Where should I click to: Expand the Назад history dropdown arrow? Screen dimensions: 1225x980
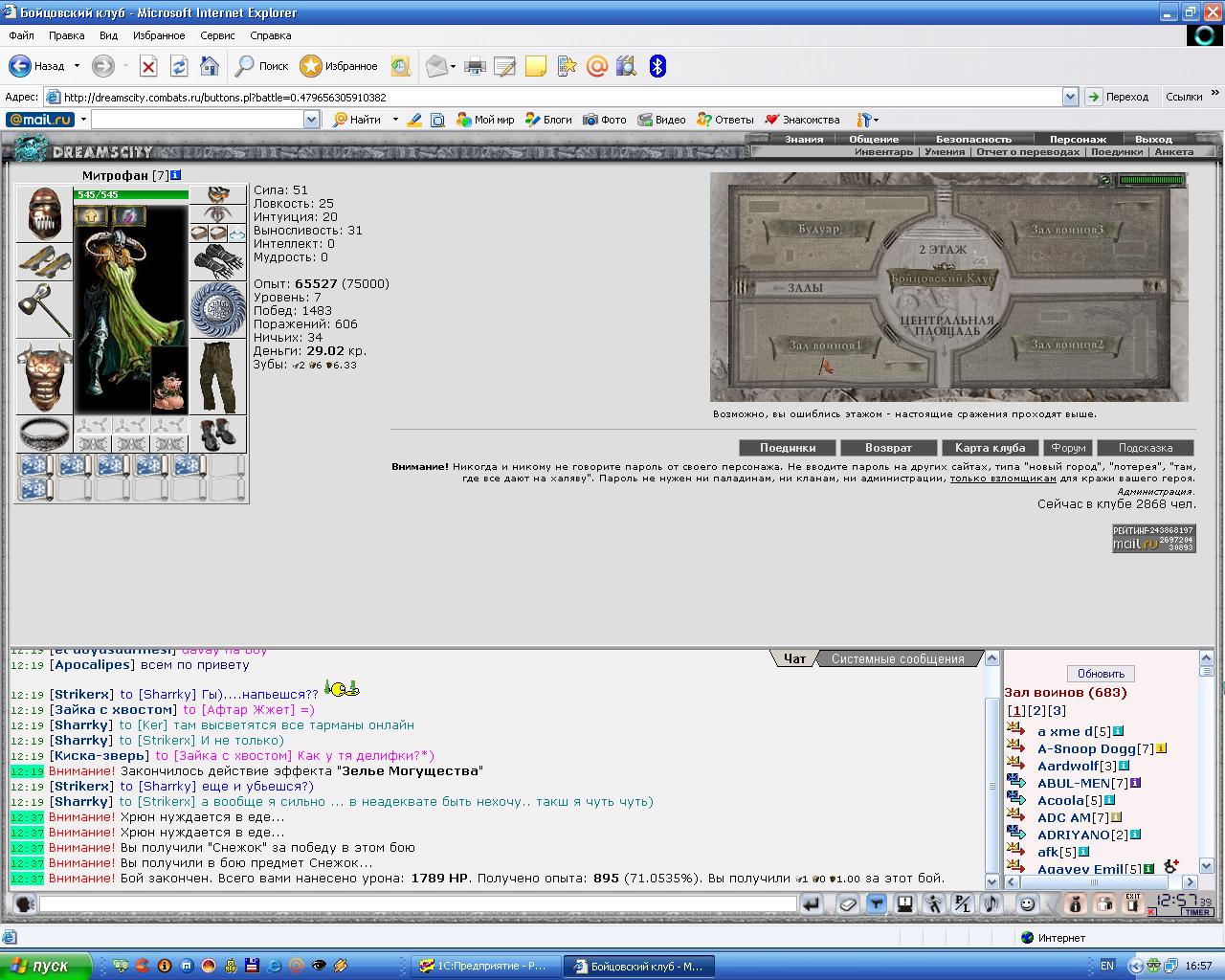click(76, 66)
